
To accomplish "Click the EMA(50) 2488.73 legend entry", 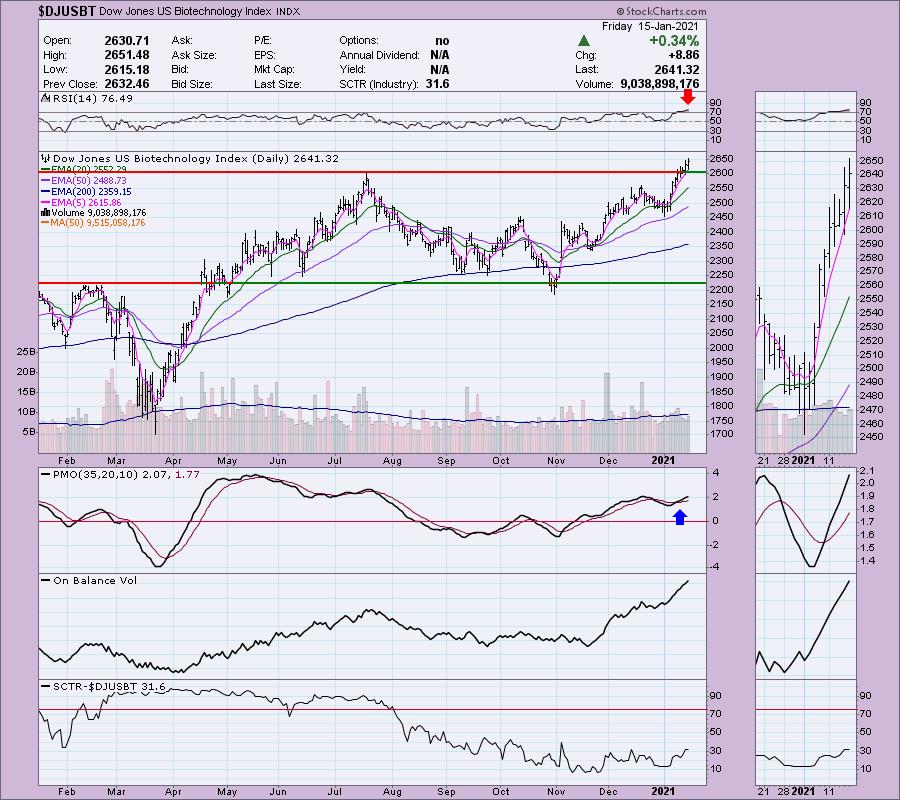I will click(x=89, y=180).
